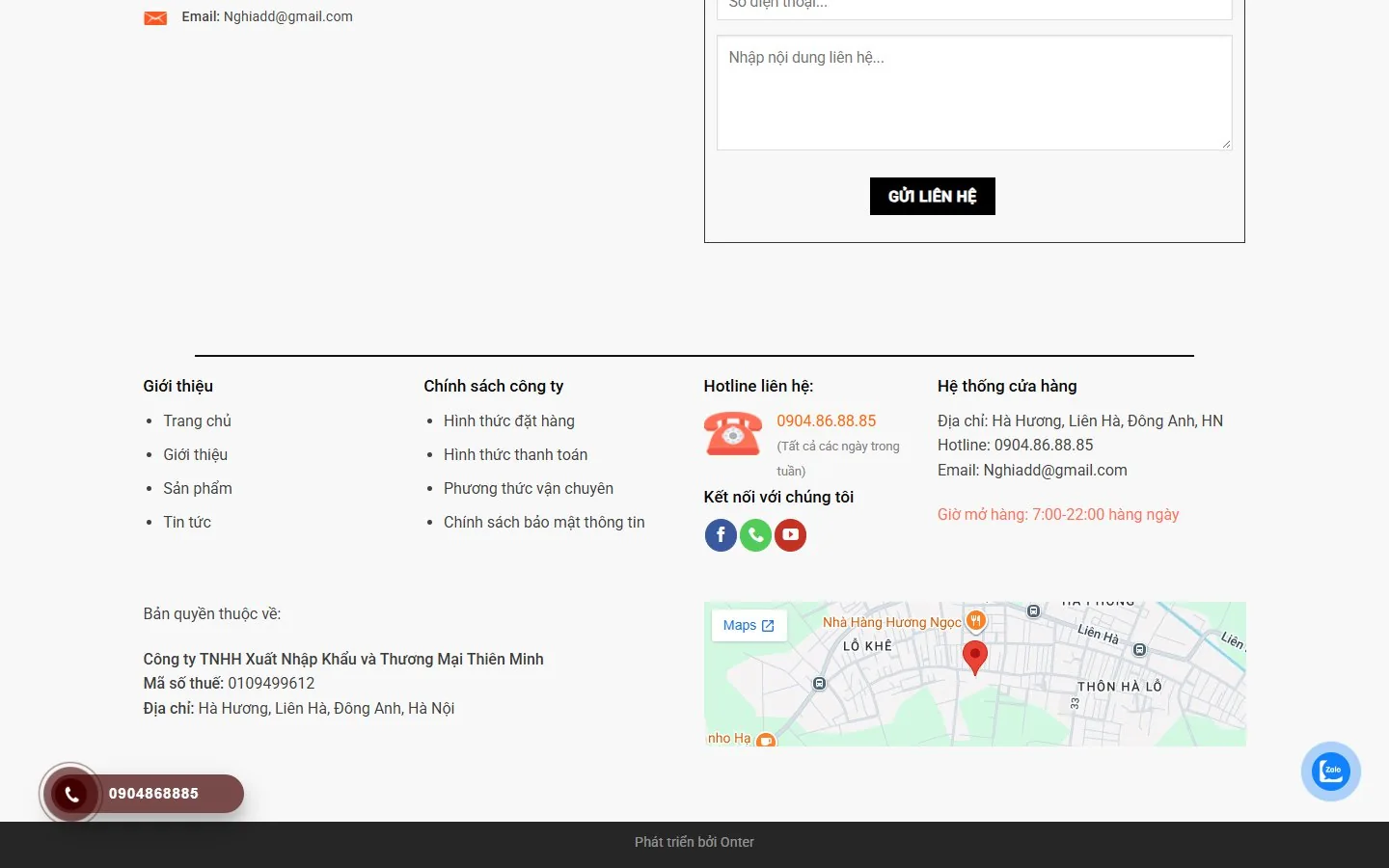This screenshot has width=1389, height=868.
Task: Click the Giờ mở hàng opening hours text
Action: [1058, 514]
